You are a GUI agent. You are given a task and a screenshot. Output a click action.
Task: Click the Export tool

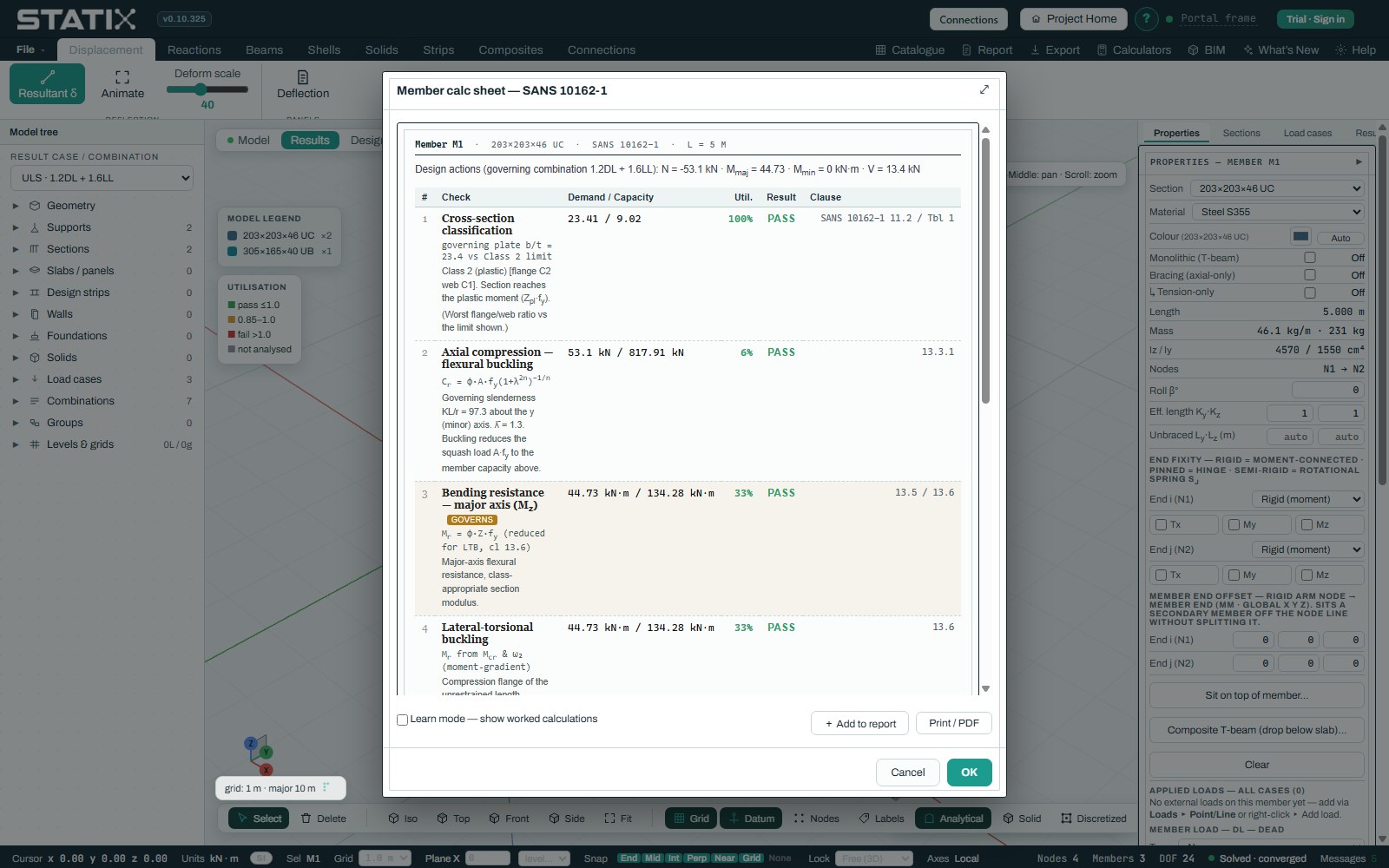1055,49
